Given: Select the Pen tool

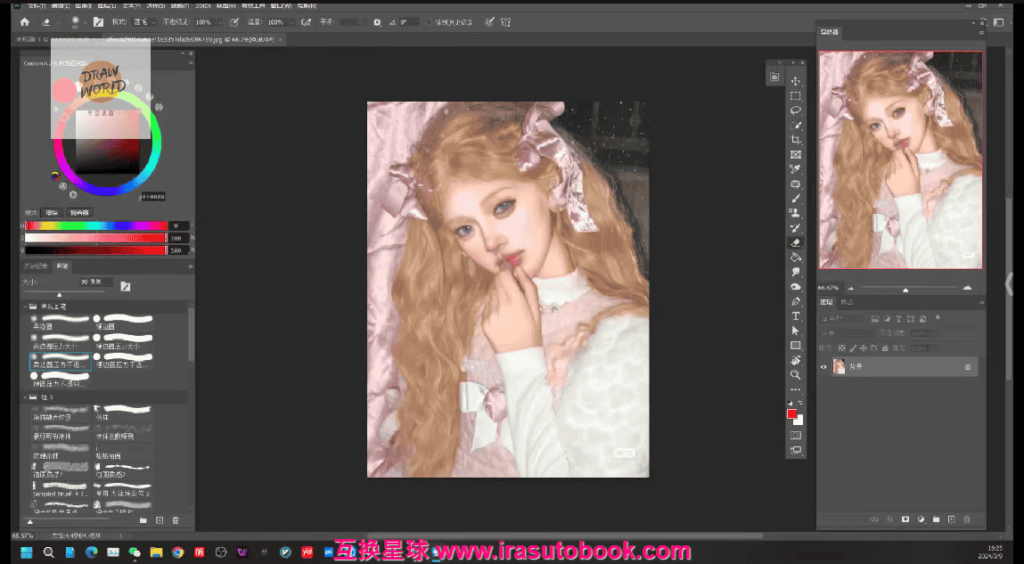Looking at the screenshot, I should point(795,301).
